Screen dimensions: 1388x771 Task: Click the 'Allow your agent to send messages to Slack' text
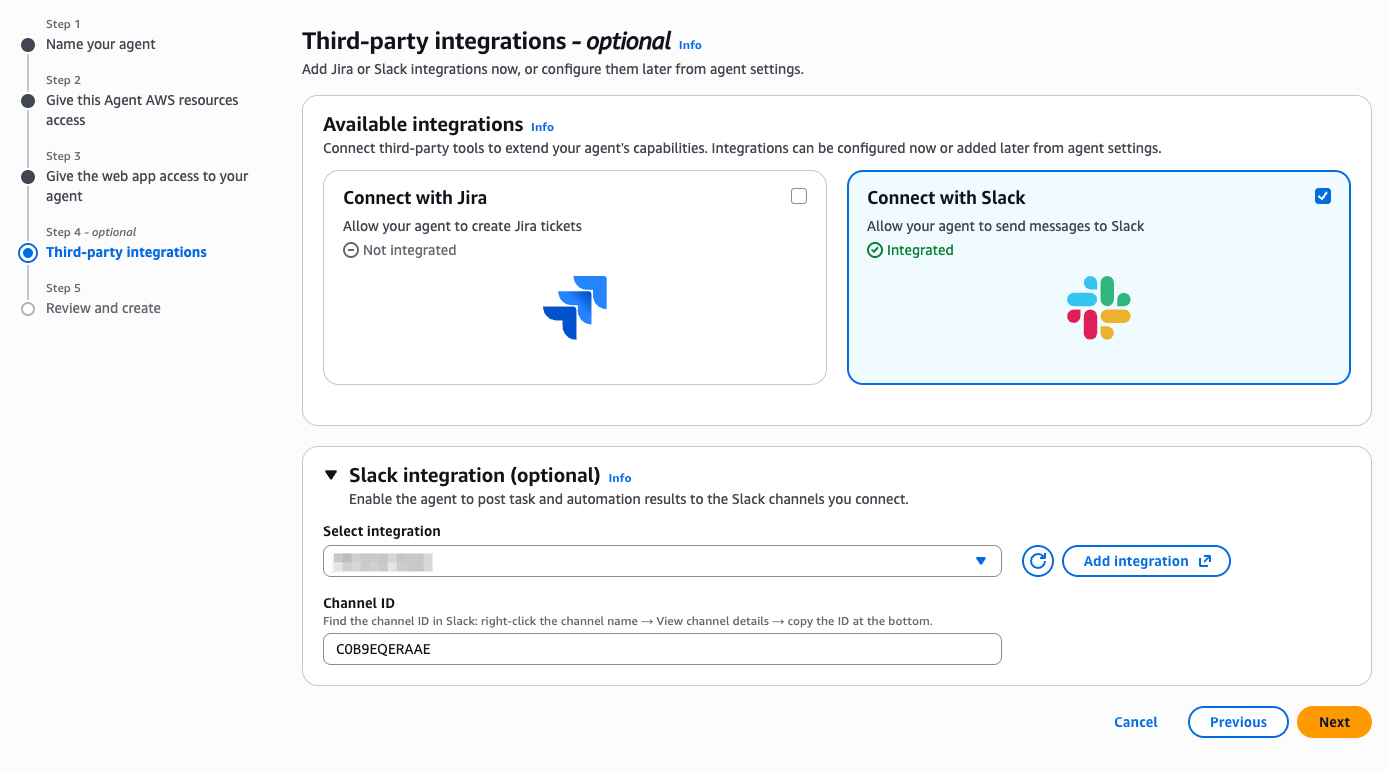(1005, 226)
